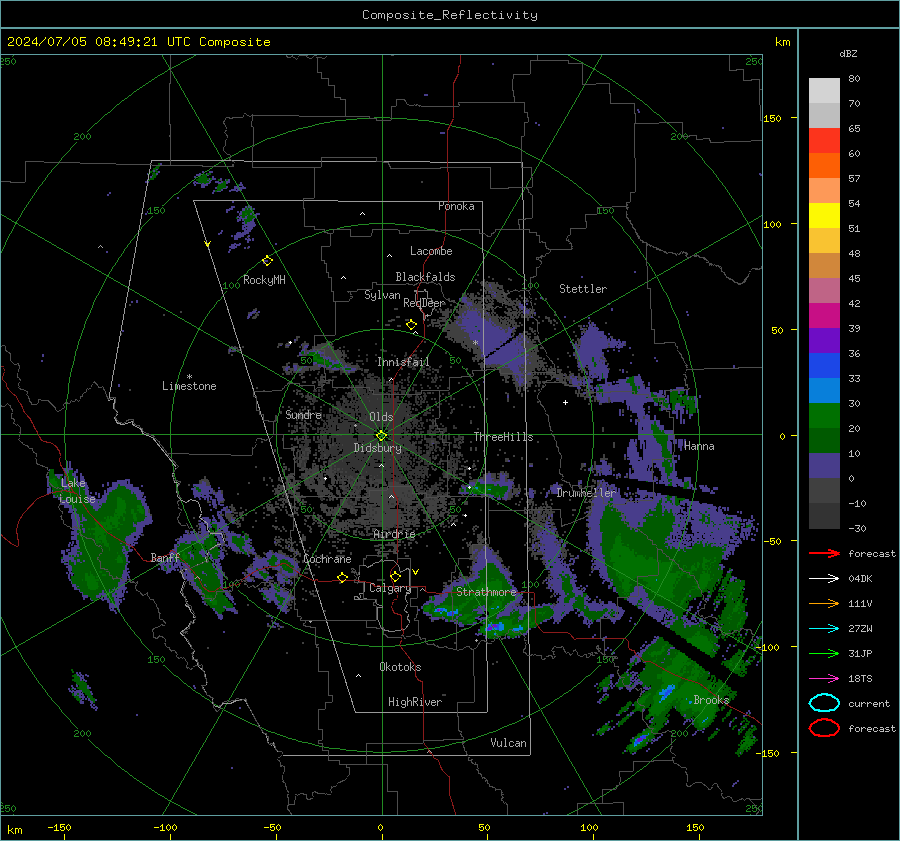Screen dimensions: 900x841
Task: Click the Blackfalds city label
Action: 425,277
